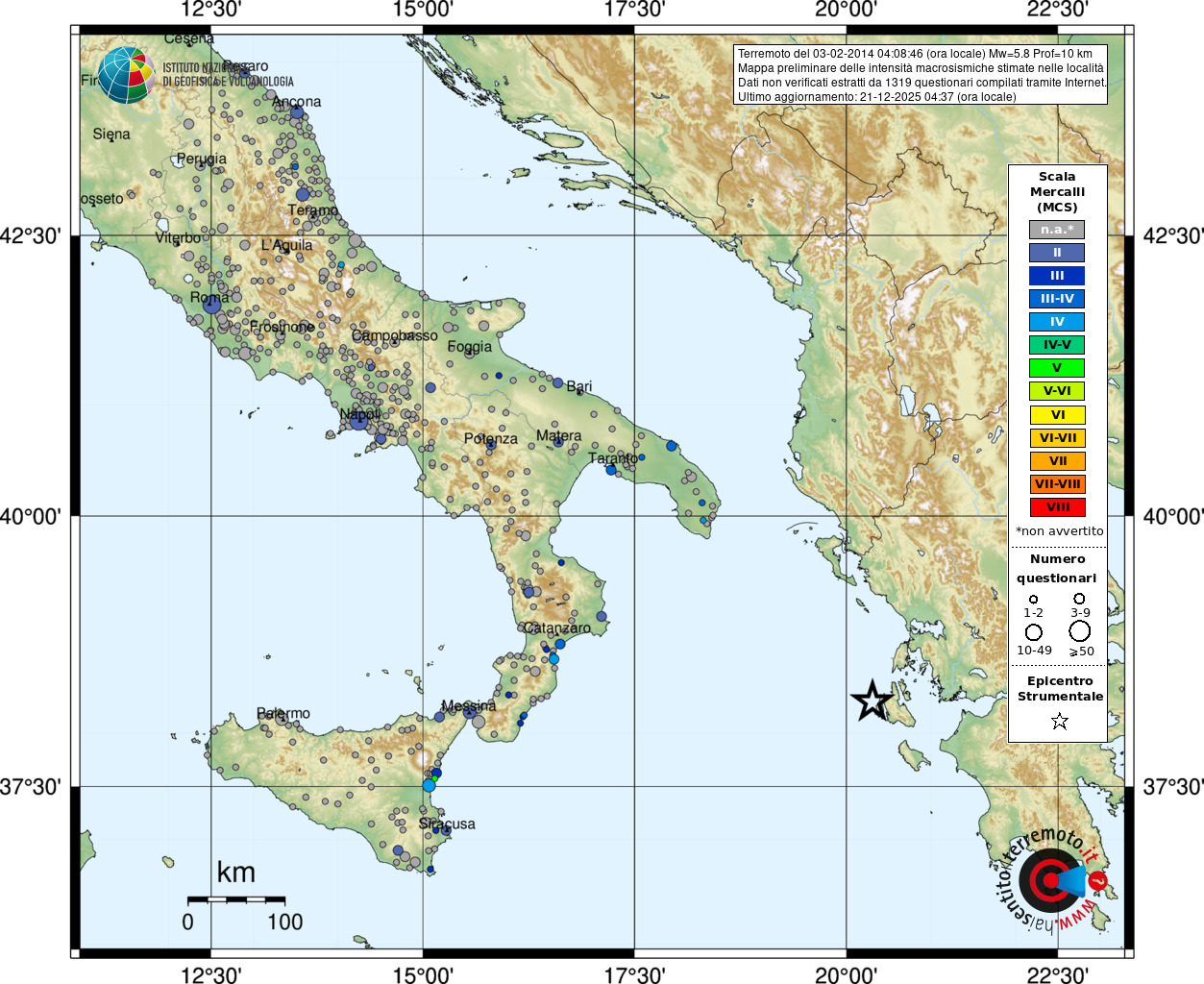Click the large blue circle at Roma
The height and width of the screenshot is (984, 1204).
(211, 306)
